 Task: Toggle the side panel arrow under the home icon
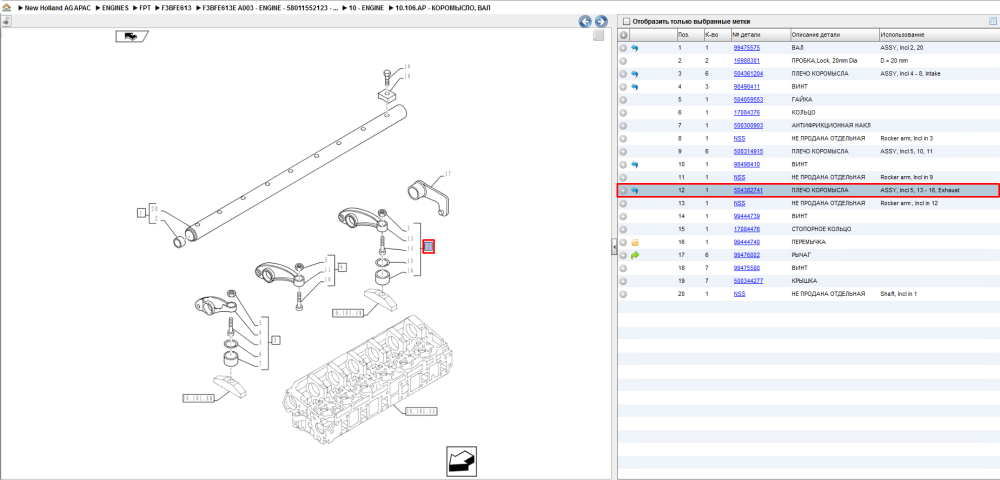[x=5, y=22]
